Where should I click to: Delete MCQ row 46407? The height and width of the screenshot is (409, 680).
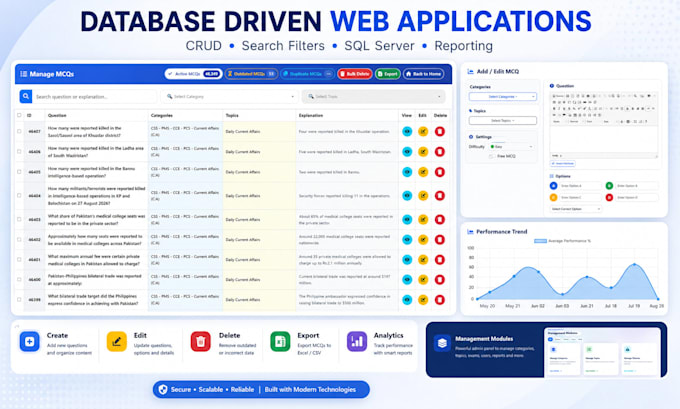click(x=440, y=131)
